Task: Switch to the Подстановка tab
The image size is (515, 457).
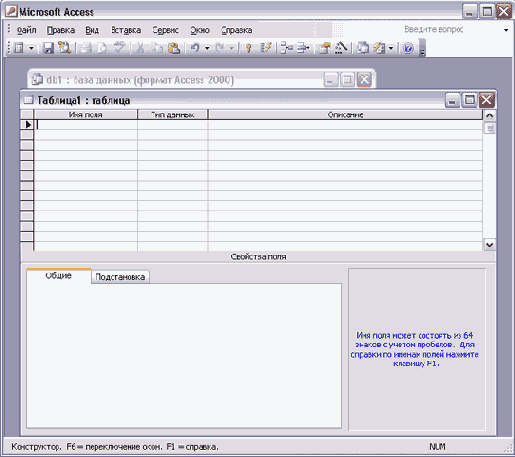Action: [x=120, y=277]
